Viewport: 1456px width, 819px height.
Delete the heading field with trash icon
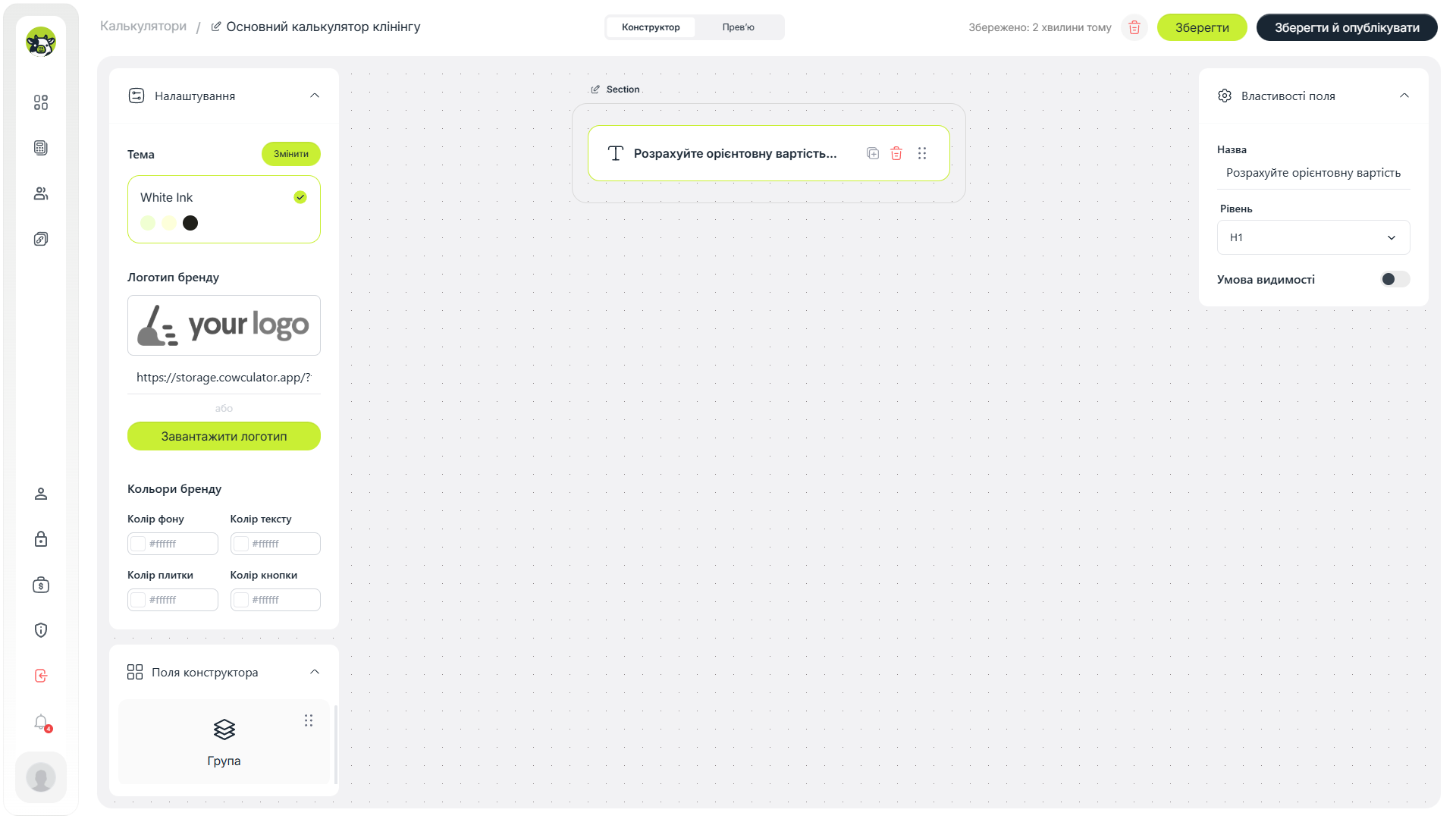(x=896, y=153)
